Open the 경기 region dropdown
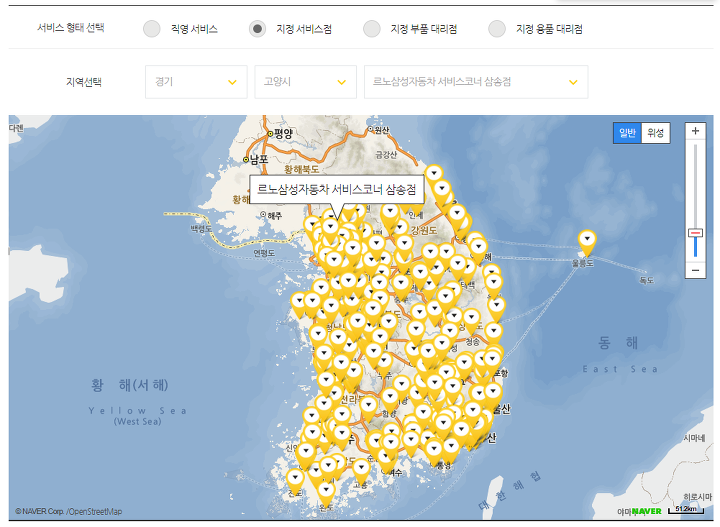Viewport: 720px width, 527px height. pos(196,82)
